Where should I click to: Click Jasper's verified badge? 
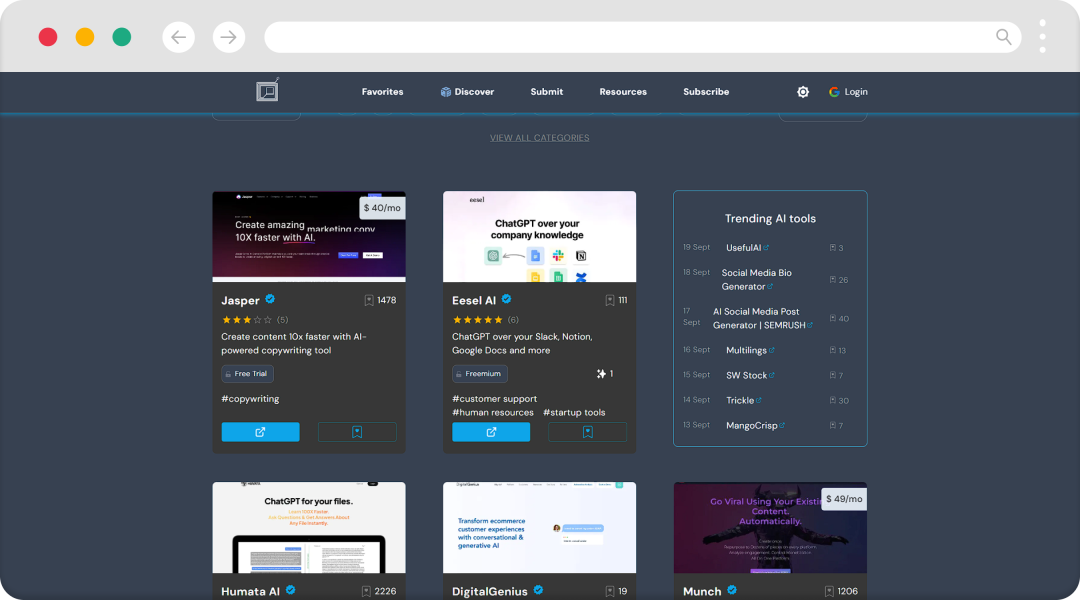point(270,299)
